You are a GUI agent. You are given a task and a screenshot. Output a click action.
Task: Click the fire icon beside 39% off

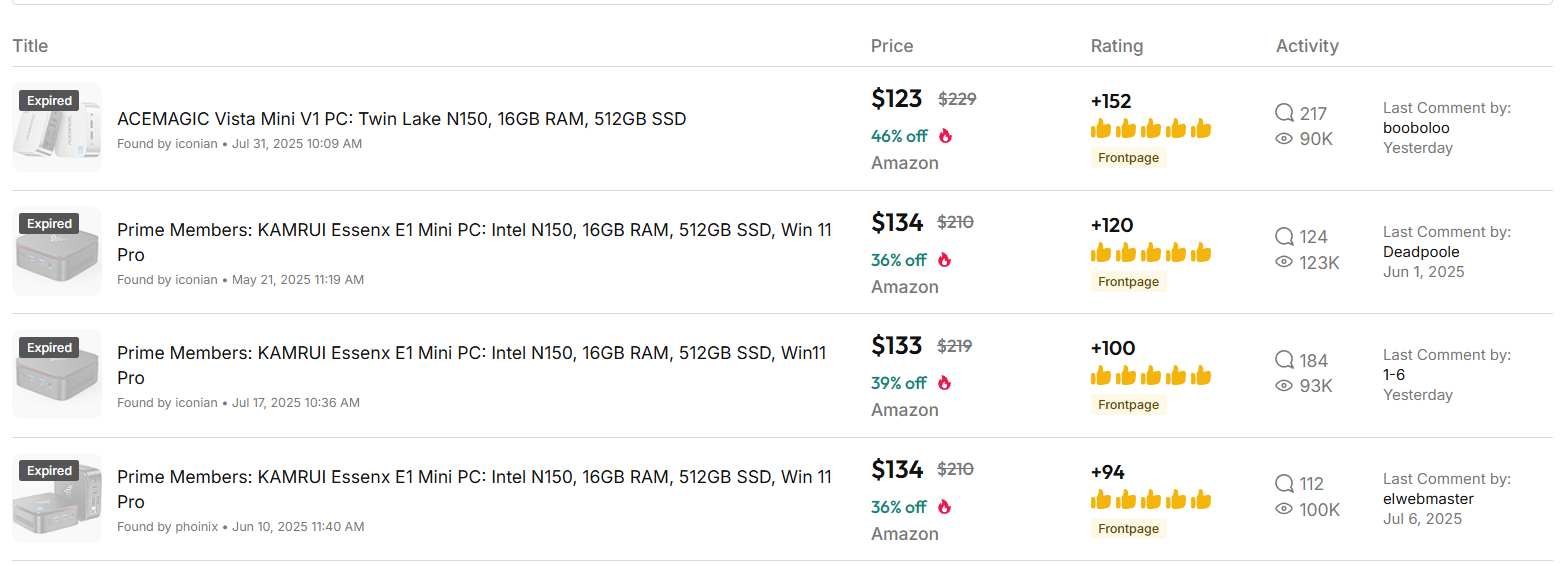coord(945,383)
